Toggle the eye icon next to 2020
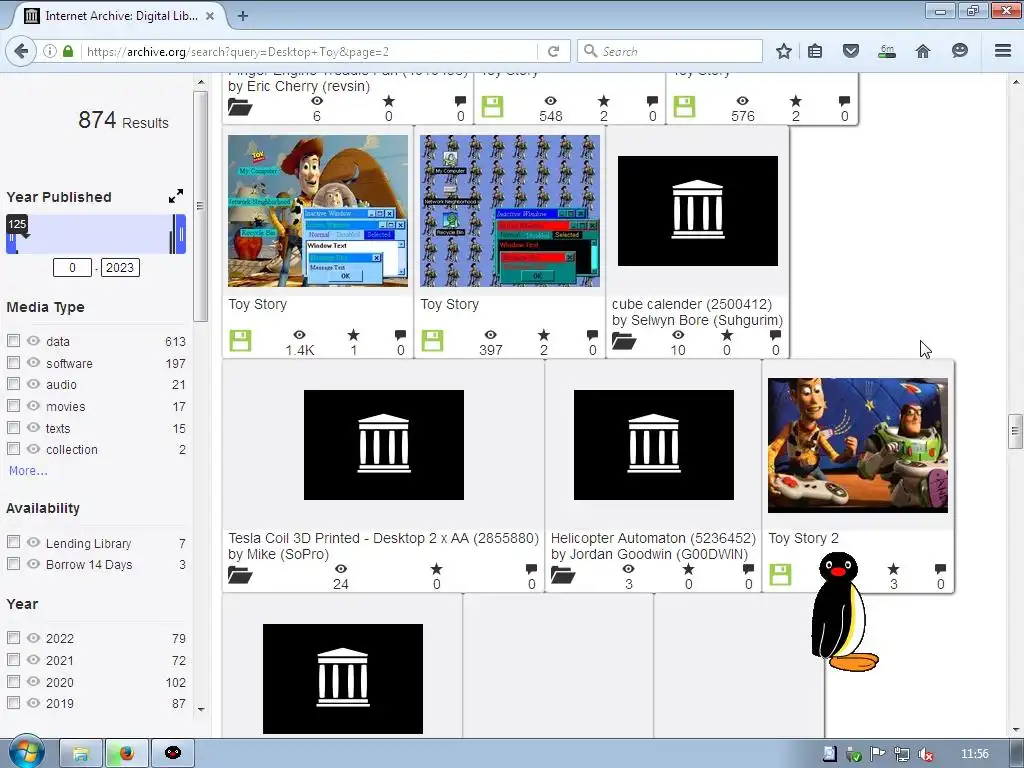Image resolution: width=1024 pixels, height=768 pixels. tap(33, 681)
